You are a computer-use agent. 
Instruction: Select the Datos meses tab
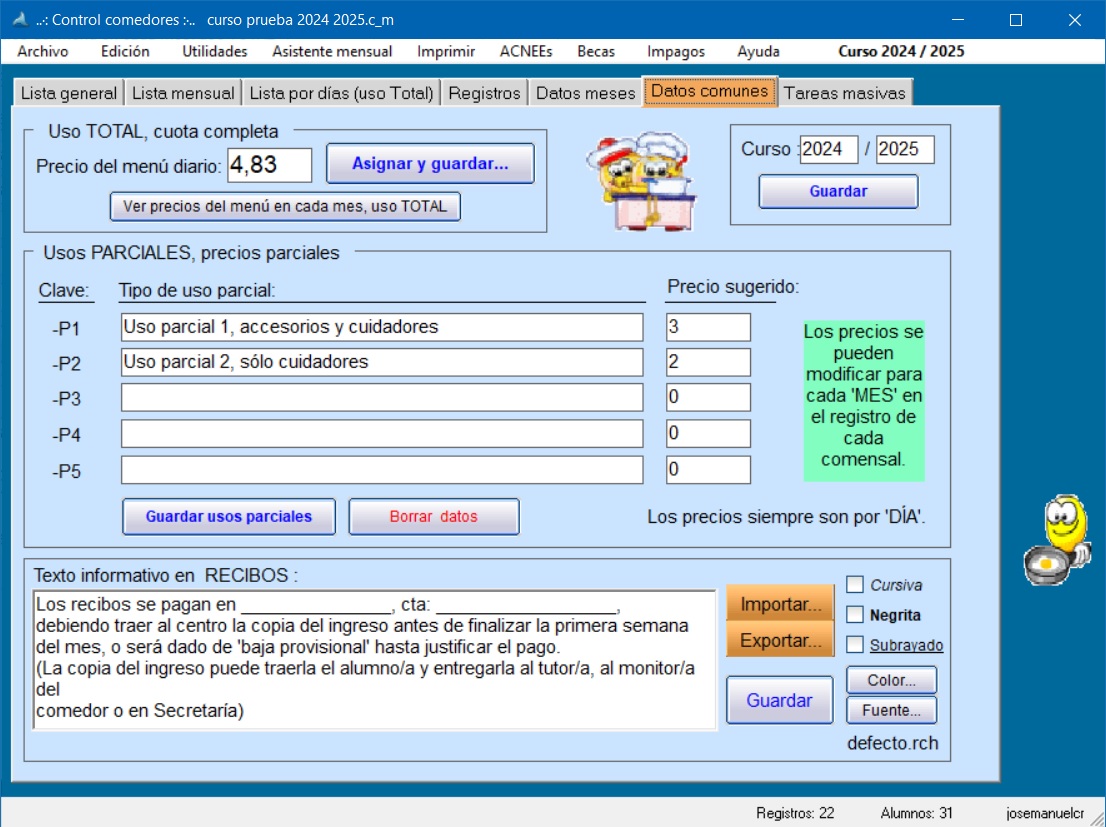(585, 93)
